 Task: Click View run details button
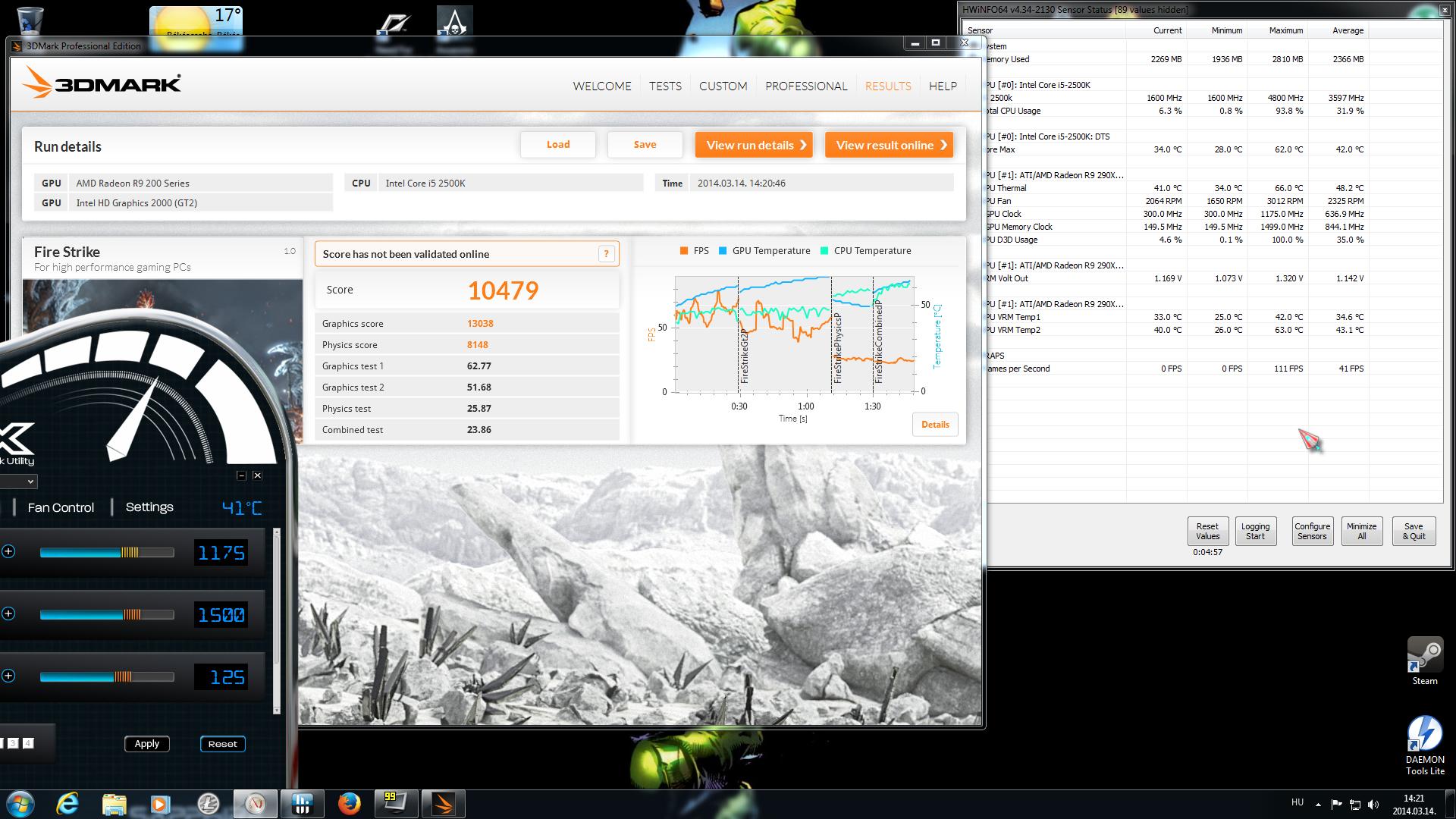[754, 145]
